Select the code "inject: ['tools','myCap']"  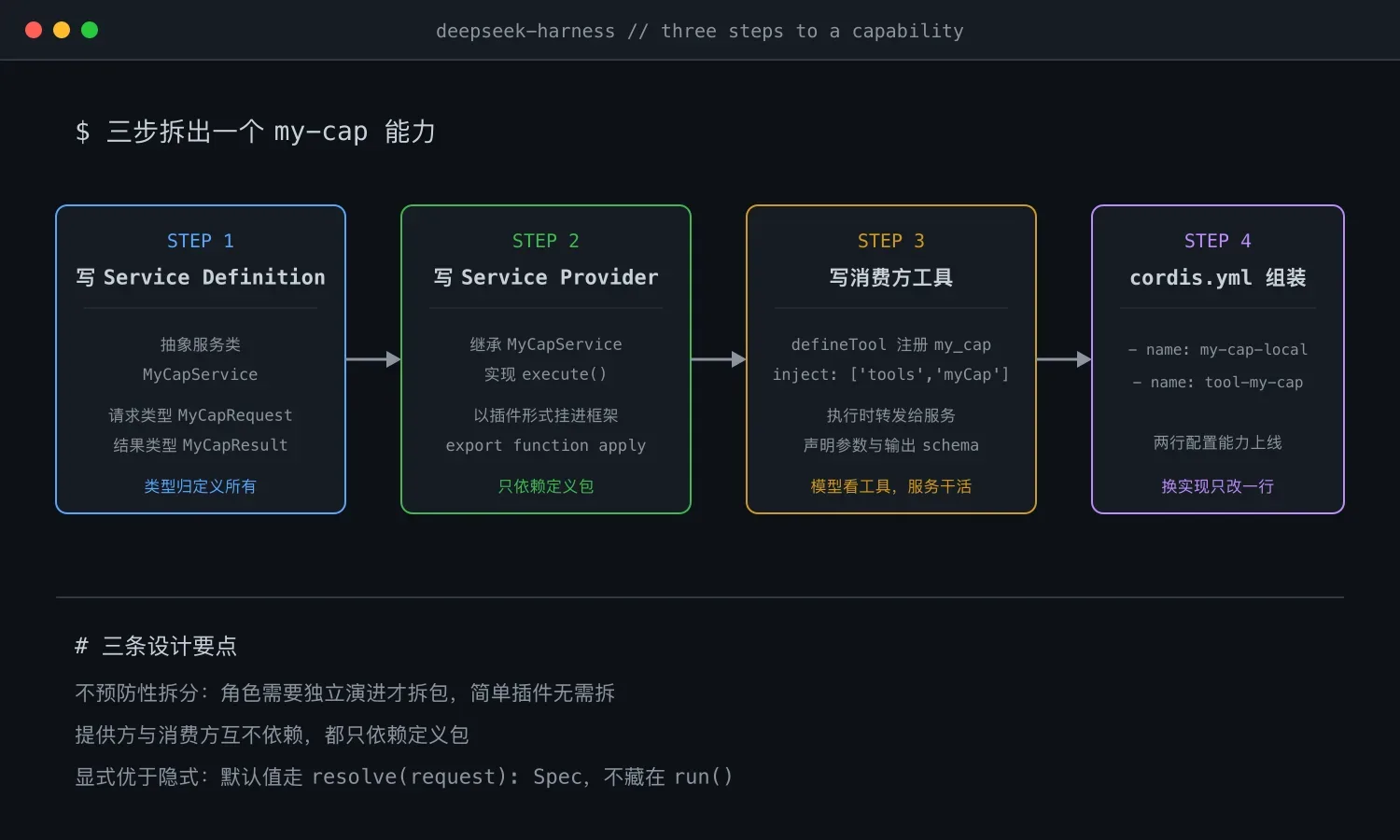[x=891, y=374]
